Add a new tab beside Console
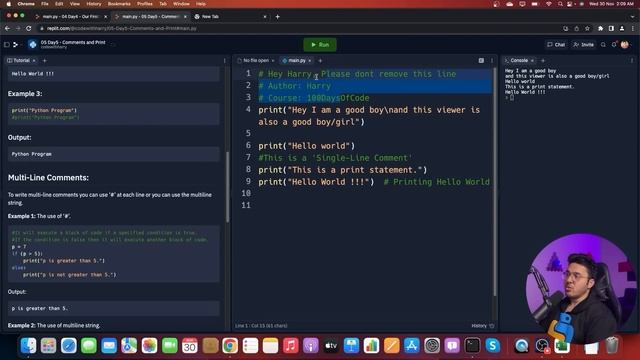 (543, 60)
